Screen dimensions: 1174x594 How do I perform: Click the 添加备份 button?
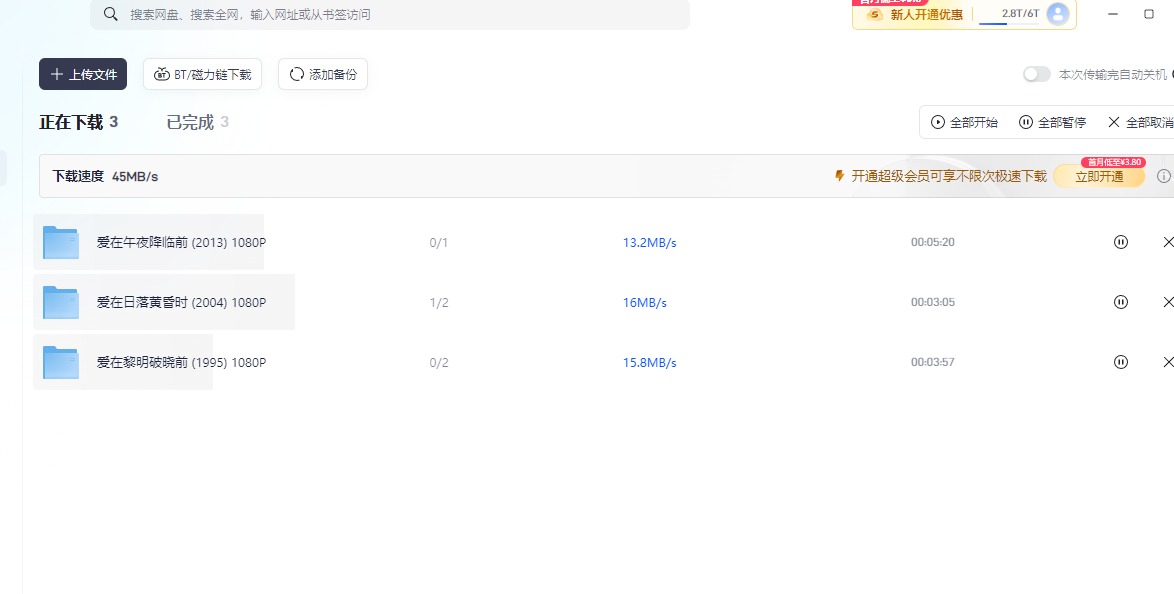323,74
